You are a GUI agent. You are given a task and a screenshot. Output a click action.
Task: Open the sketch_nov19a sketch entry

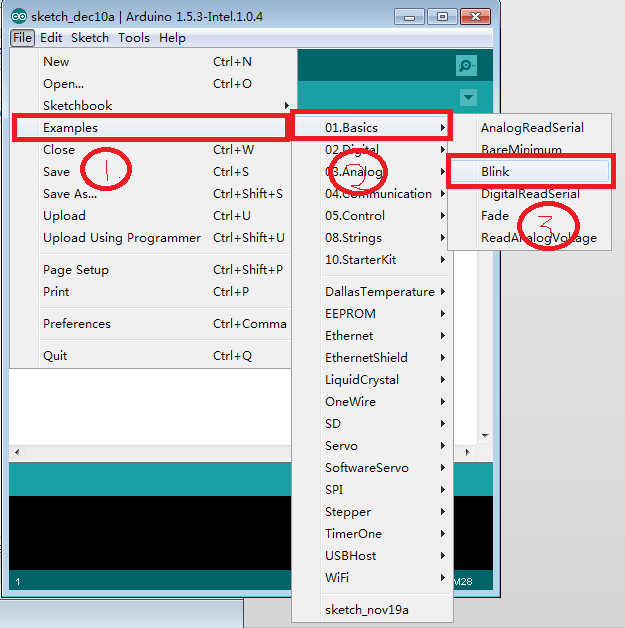[372, 610]
